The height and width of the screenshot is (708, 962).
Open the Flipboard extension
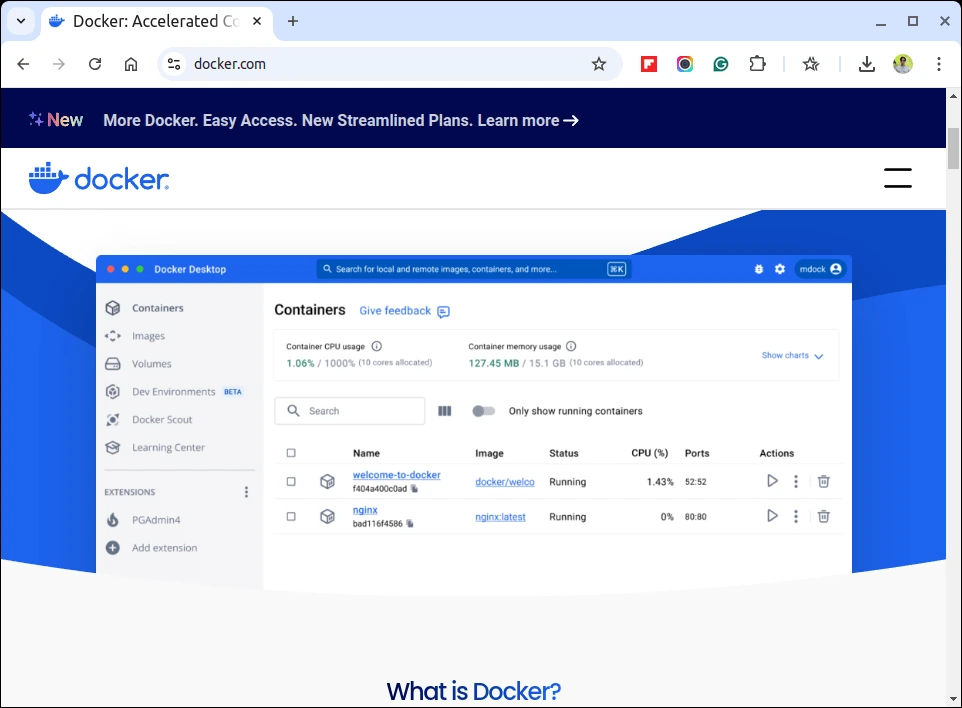point(648,64)
